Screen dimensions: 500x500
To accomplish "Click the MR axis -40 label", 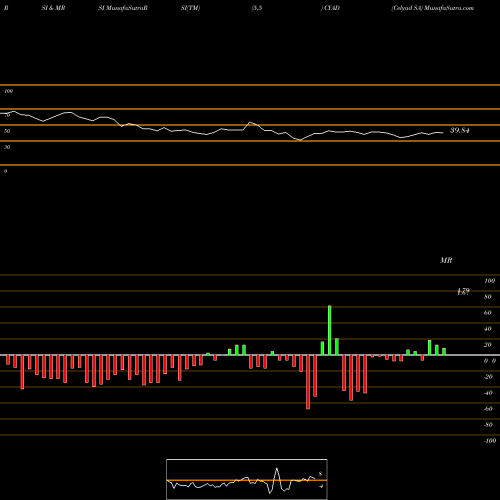I will [x=488, y=393].
